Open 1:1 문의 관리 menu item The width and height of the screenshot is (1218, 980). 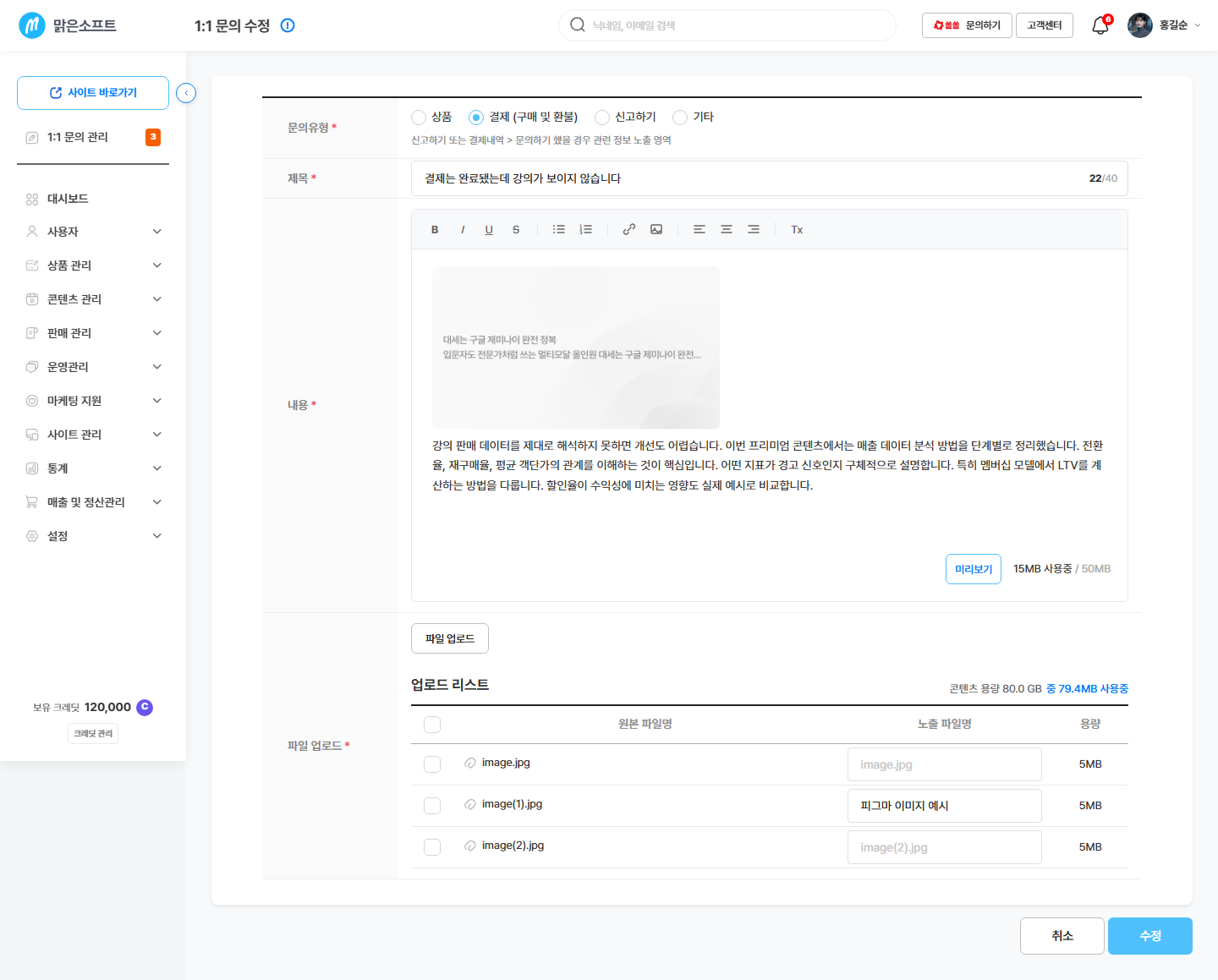93,137
